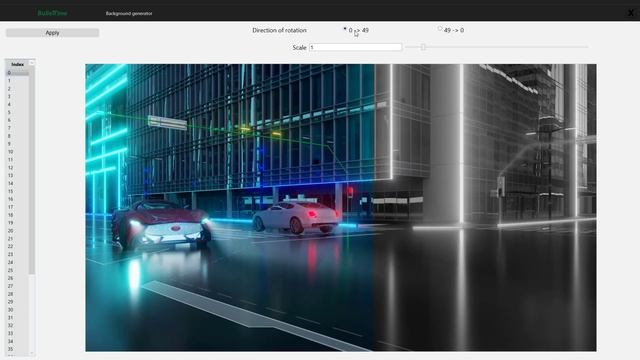640x360 pixels.
Task: Close the Background generator window
Action: [x=631, y=13]
